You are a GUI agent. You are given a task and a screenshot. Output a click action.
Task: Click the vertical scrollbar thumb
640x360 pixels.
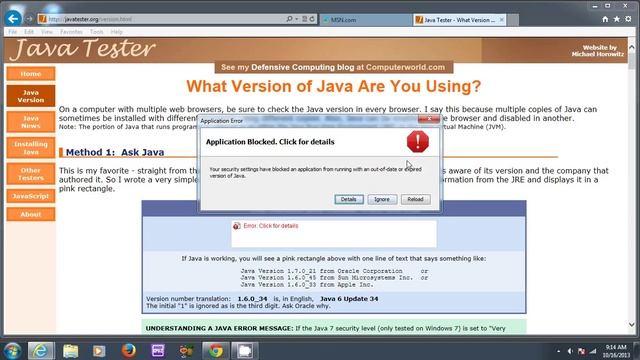pyautogui.click(x=632, y=61)
